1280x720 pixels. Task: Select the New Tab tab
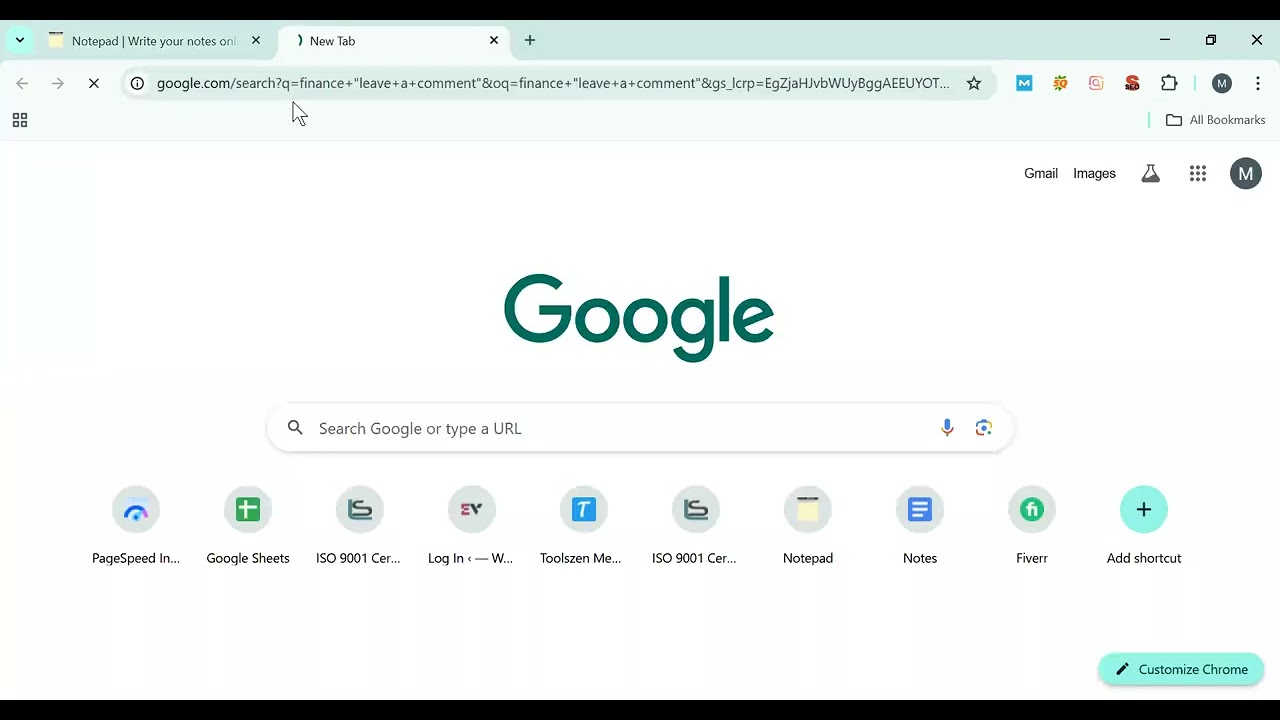[395, 41]
